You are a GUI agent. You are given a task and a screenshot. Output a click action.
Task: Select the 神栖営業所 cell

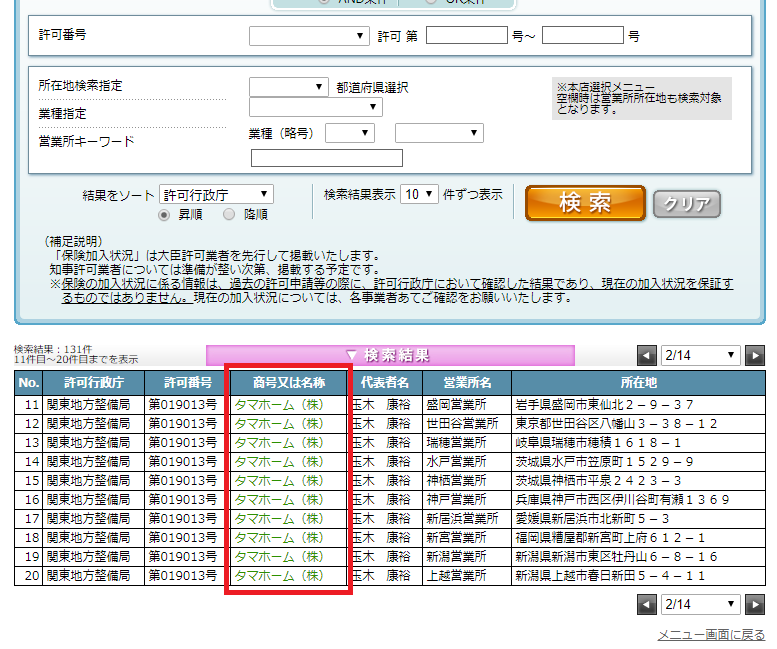click(x=467, y=481)
